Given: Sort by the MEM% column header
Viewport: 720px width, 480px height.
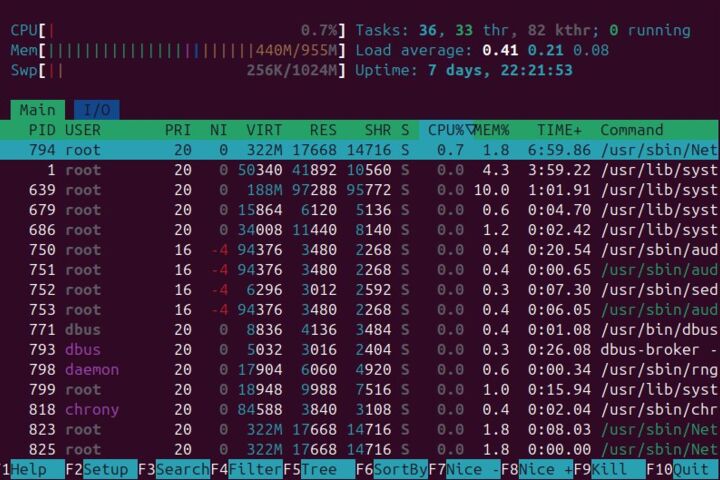Looking at the screenshot, I should coord(492,130).
